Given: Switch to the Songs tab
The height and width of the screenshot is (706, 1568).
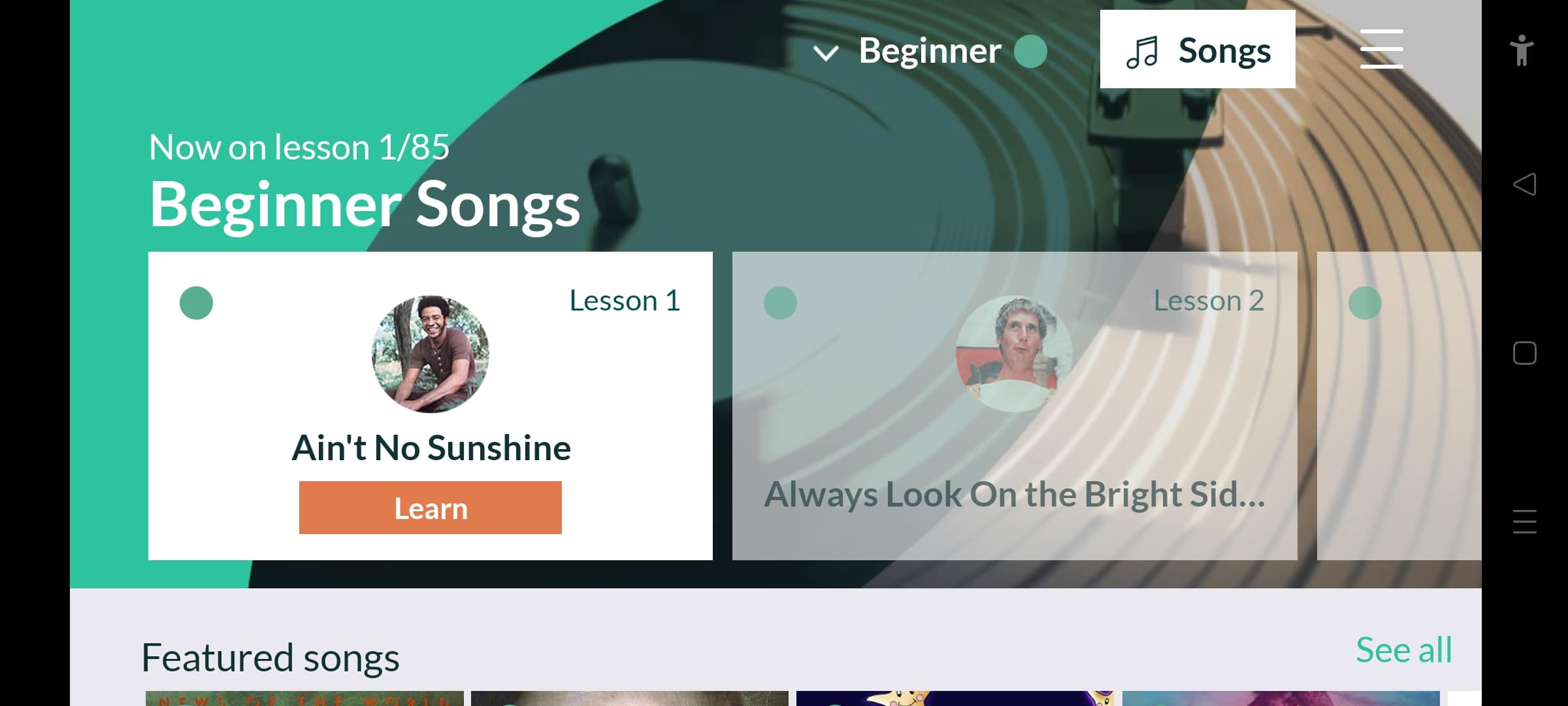Looking at the screenshot, I should 1198,49.
